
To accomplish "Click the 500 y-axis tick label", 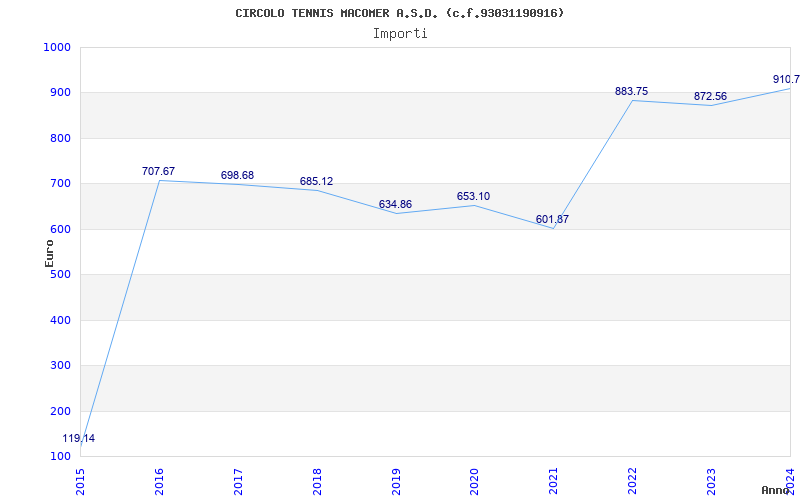I will (60, 275).
